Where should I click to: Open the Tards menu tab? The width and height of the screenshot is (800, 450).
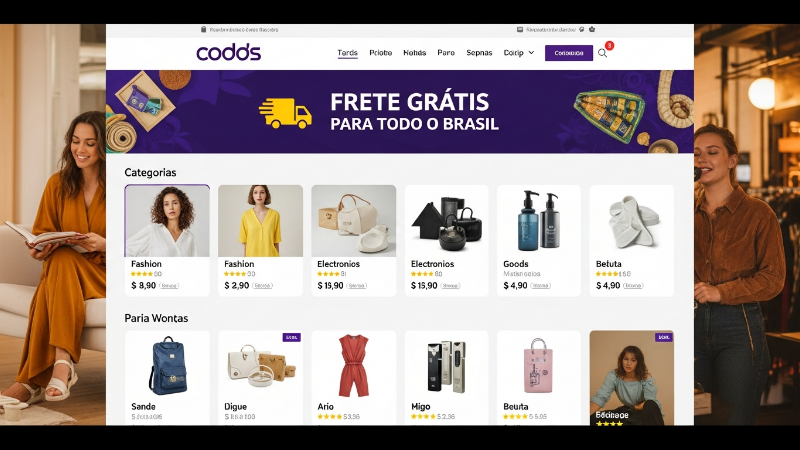tap(347, 53)
